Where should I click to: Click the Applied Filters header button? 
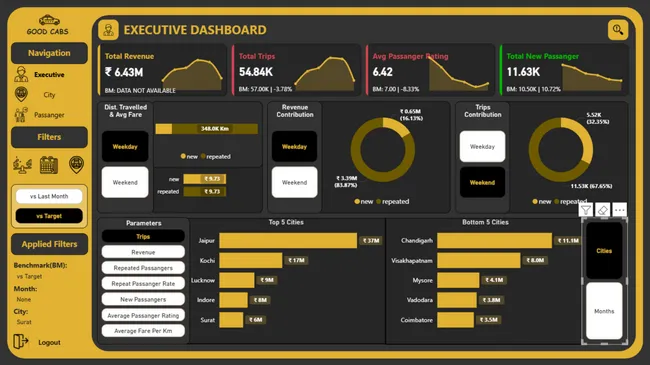click(x=49, y=244)
